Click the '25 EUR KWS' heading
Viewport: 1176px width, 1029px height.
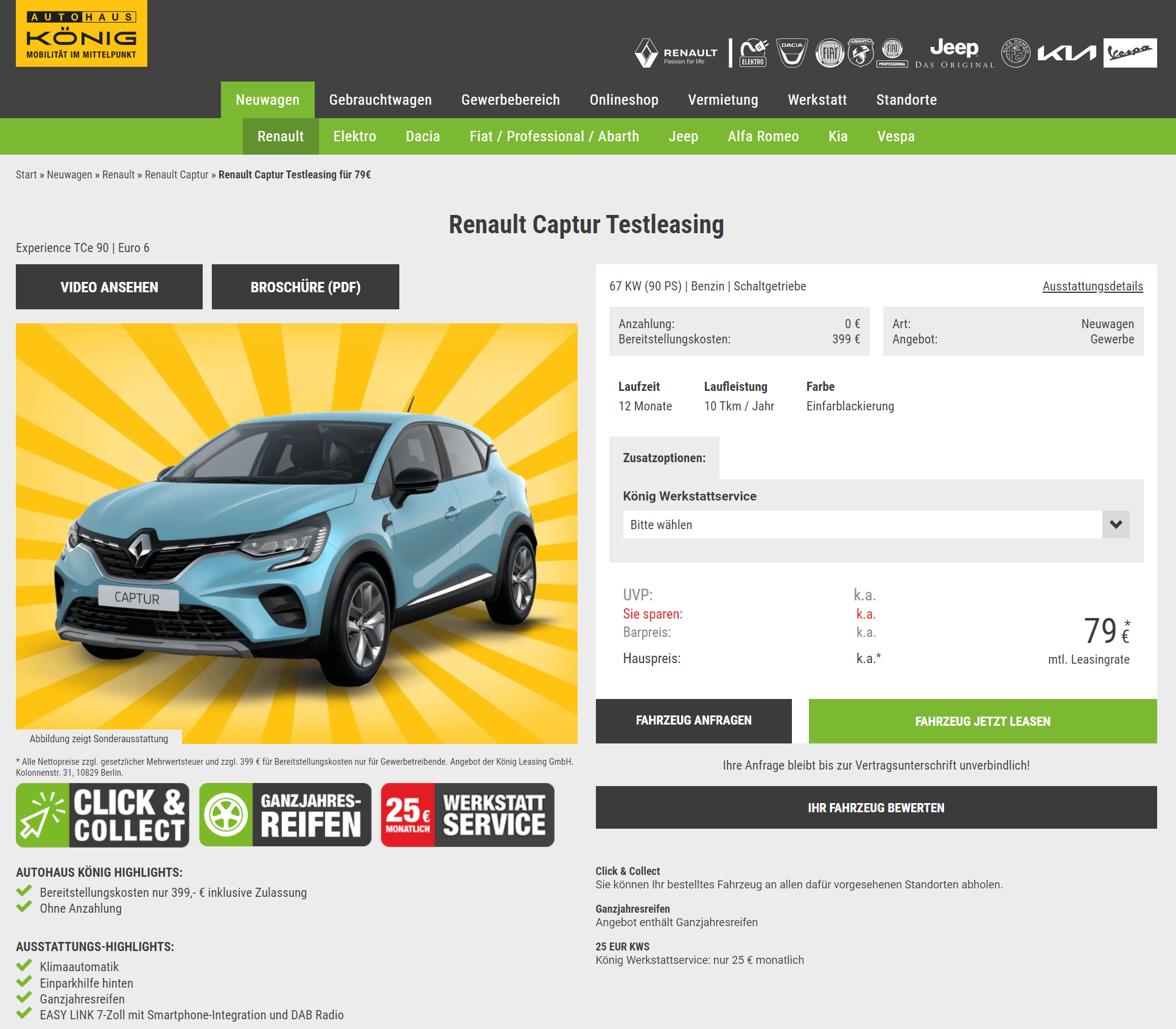[x=622, y=947]
